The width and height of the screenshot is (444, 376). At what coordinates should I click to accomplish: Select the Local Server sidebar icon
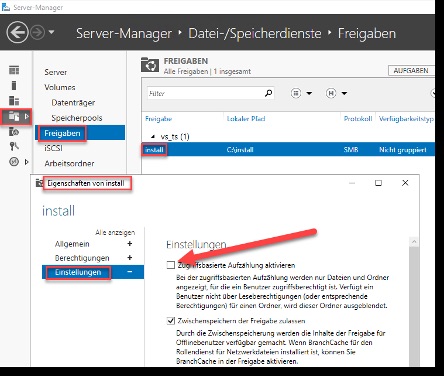pos(14,86)
